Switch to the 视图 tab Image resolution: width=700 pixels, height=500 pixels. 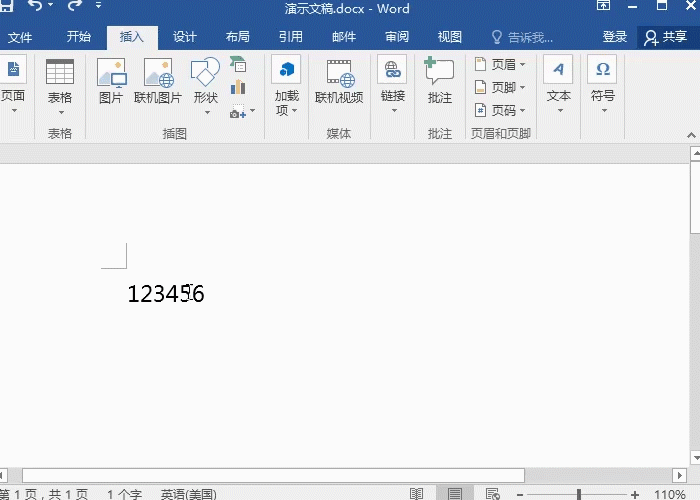(x=450, y=37)
